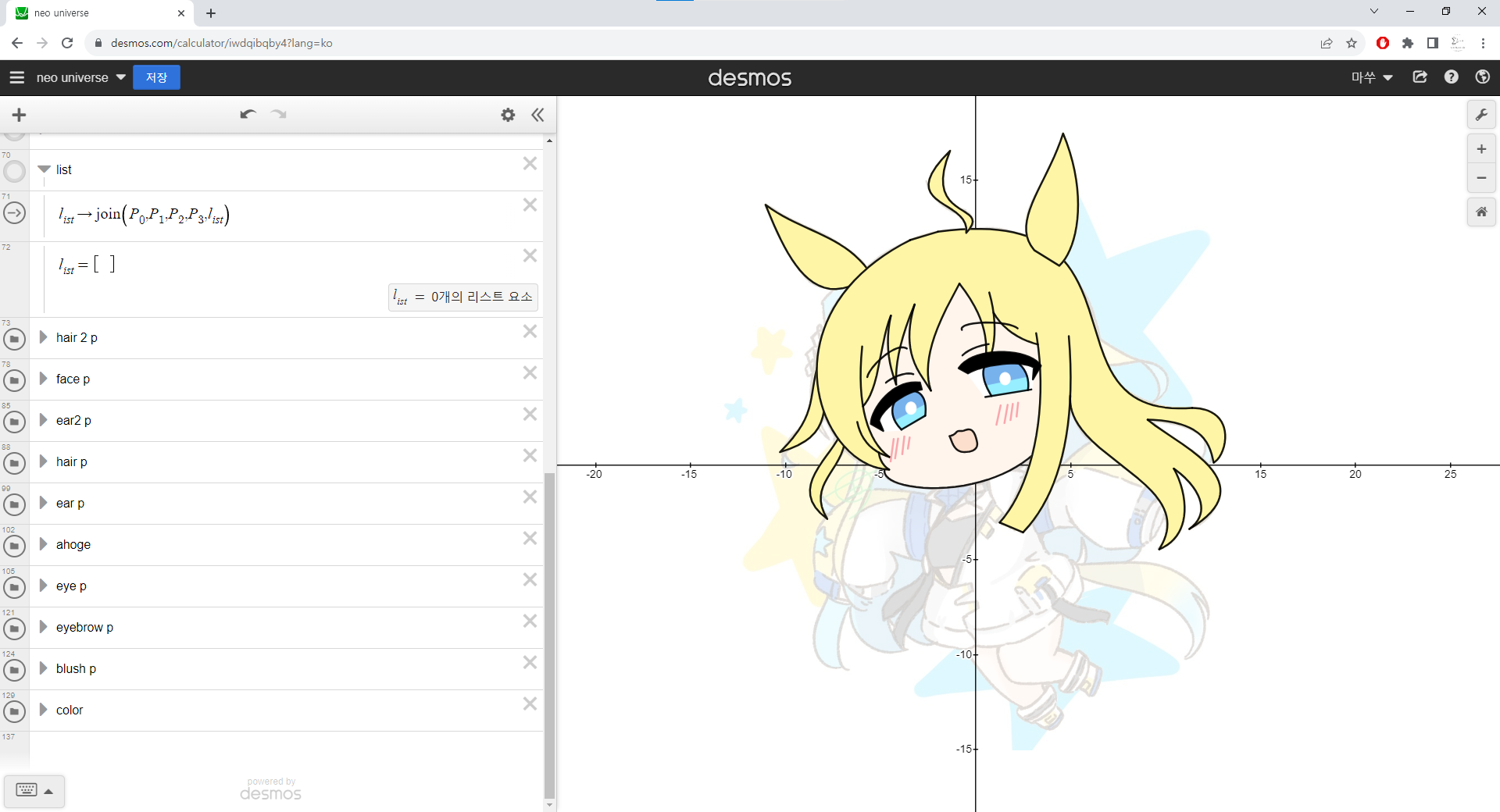Expand the ahoge folder
The height and width of the screenshot is (812, 1500).
44,544
